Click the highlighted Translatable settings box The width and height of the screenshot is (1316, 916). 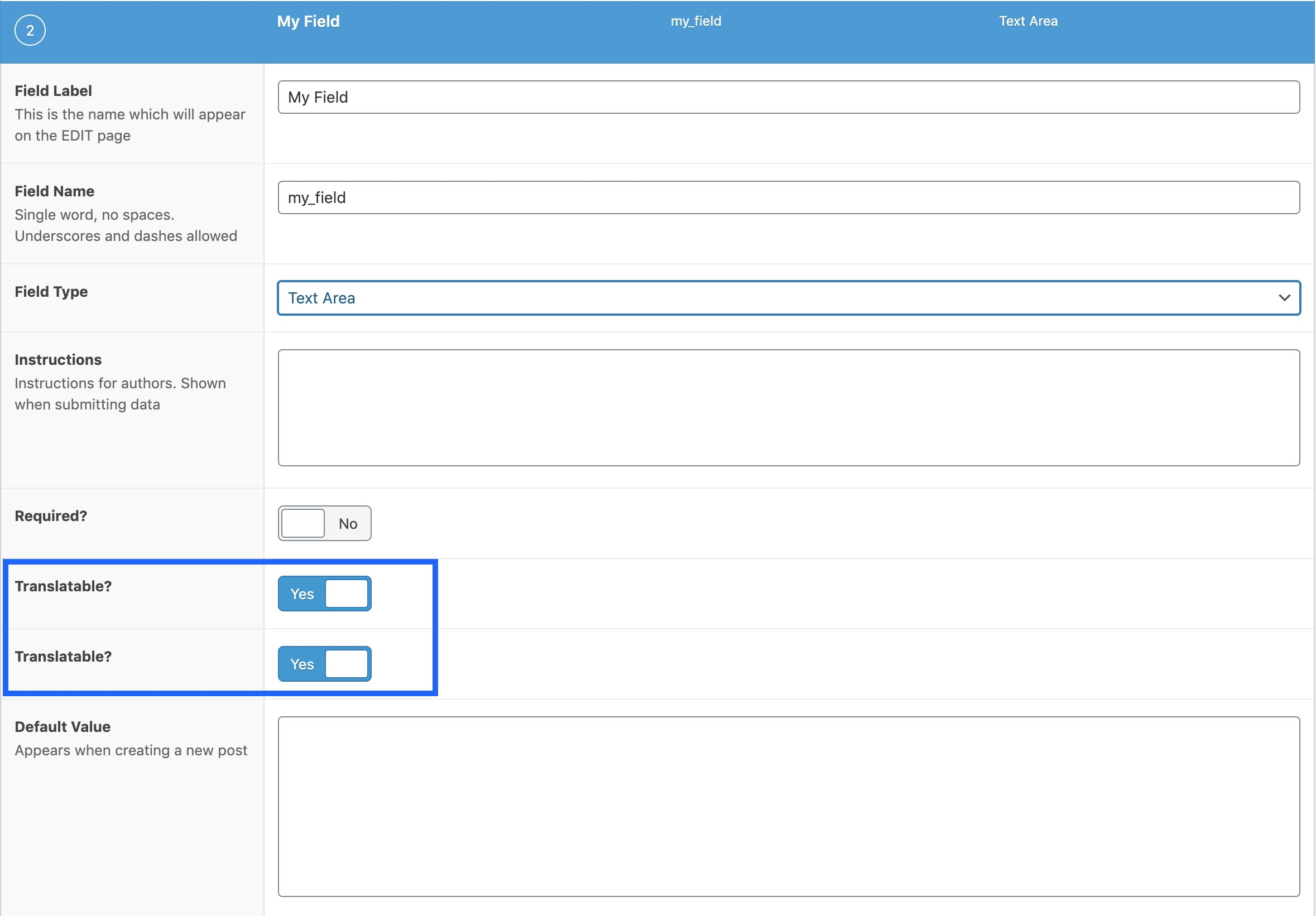click(x=220, y=629)
